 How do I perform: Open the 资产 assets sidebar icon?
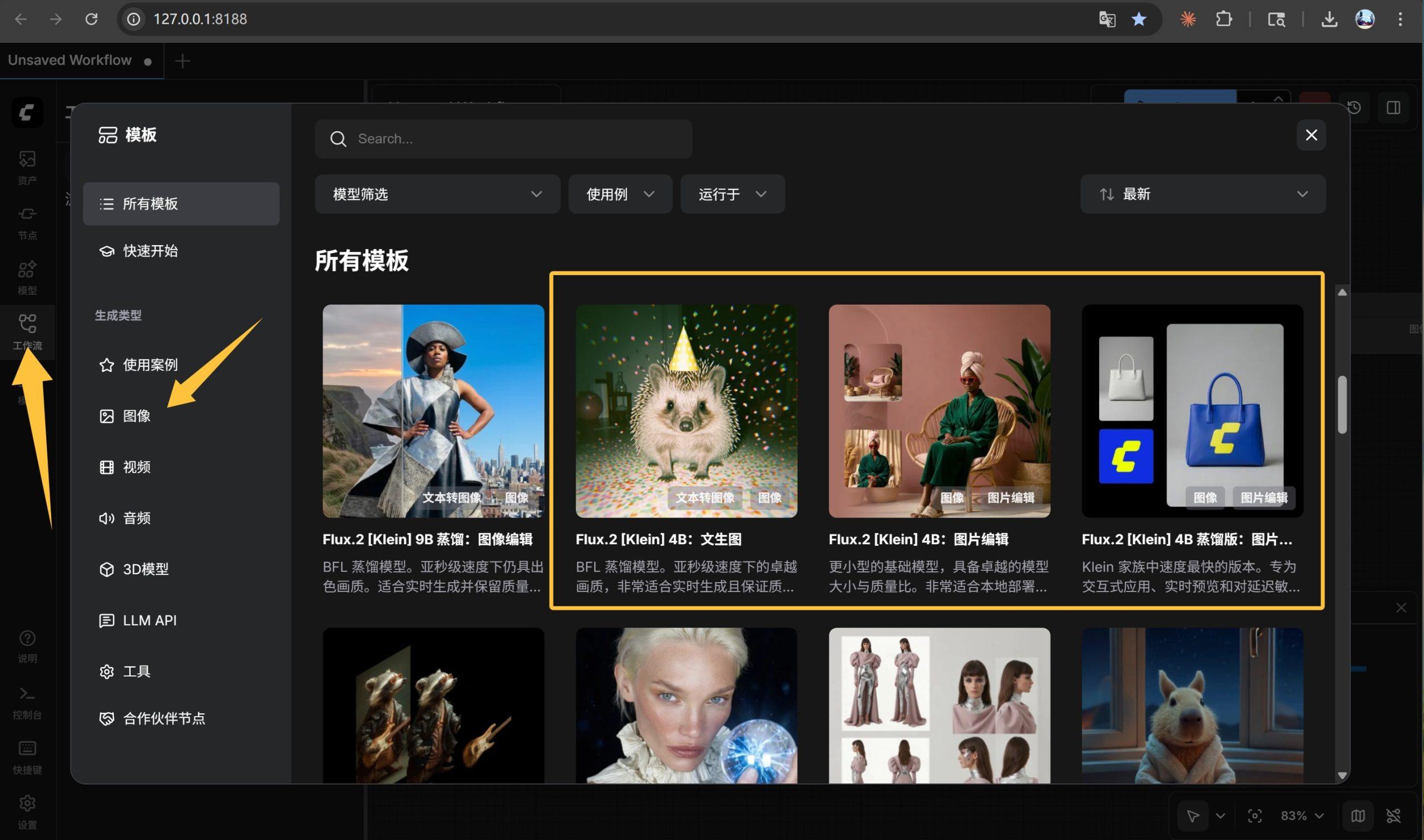(x=27, y=160)
